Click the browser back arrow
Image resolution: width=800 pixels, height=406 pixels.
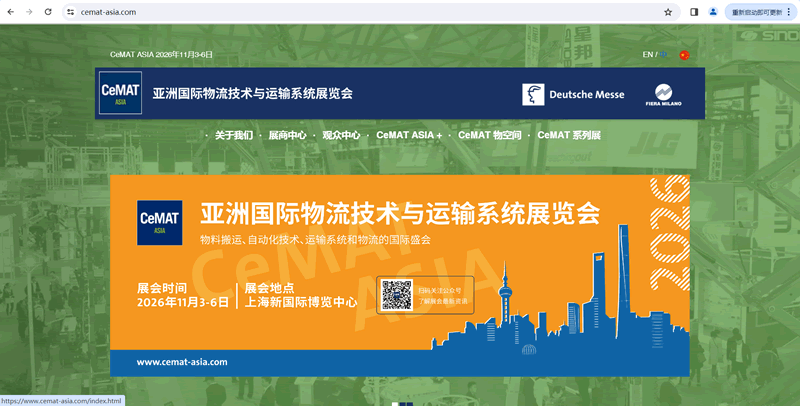[x=11, y=12]
